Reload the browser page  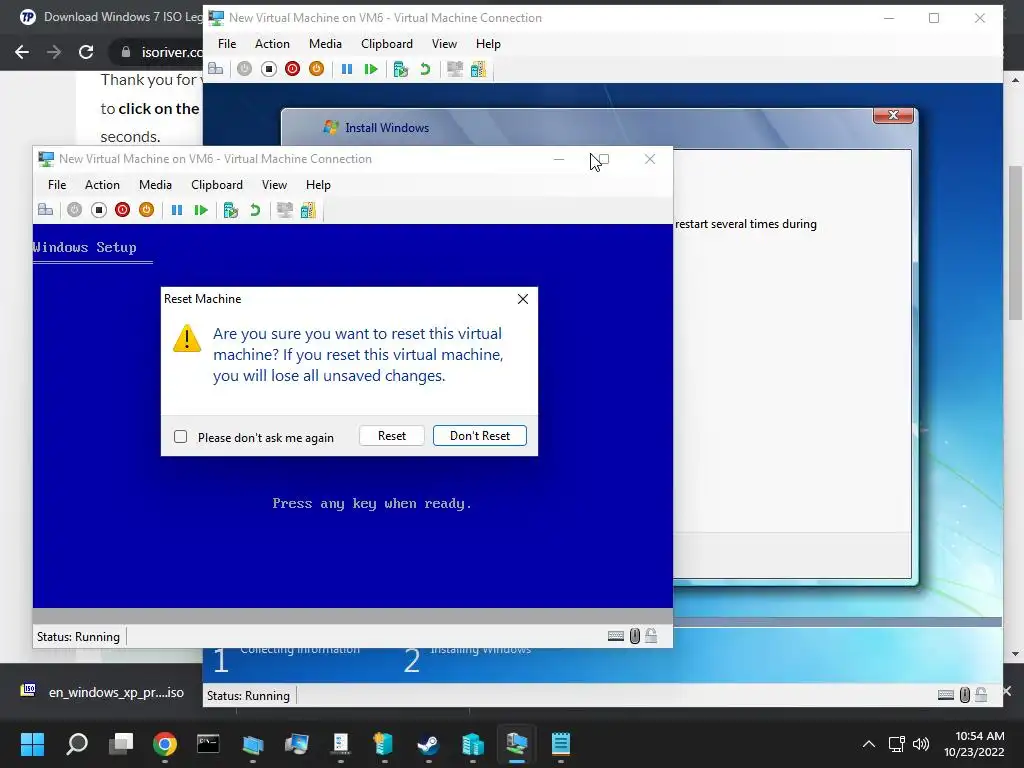click(x=86, y=52)
